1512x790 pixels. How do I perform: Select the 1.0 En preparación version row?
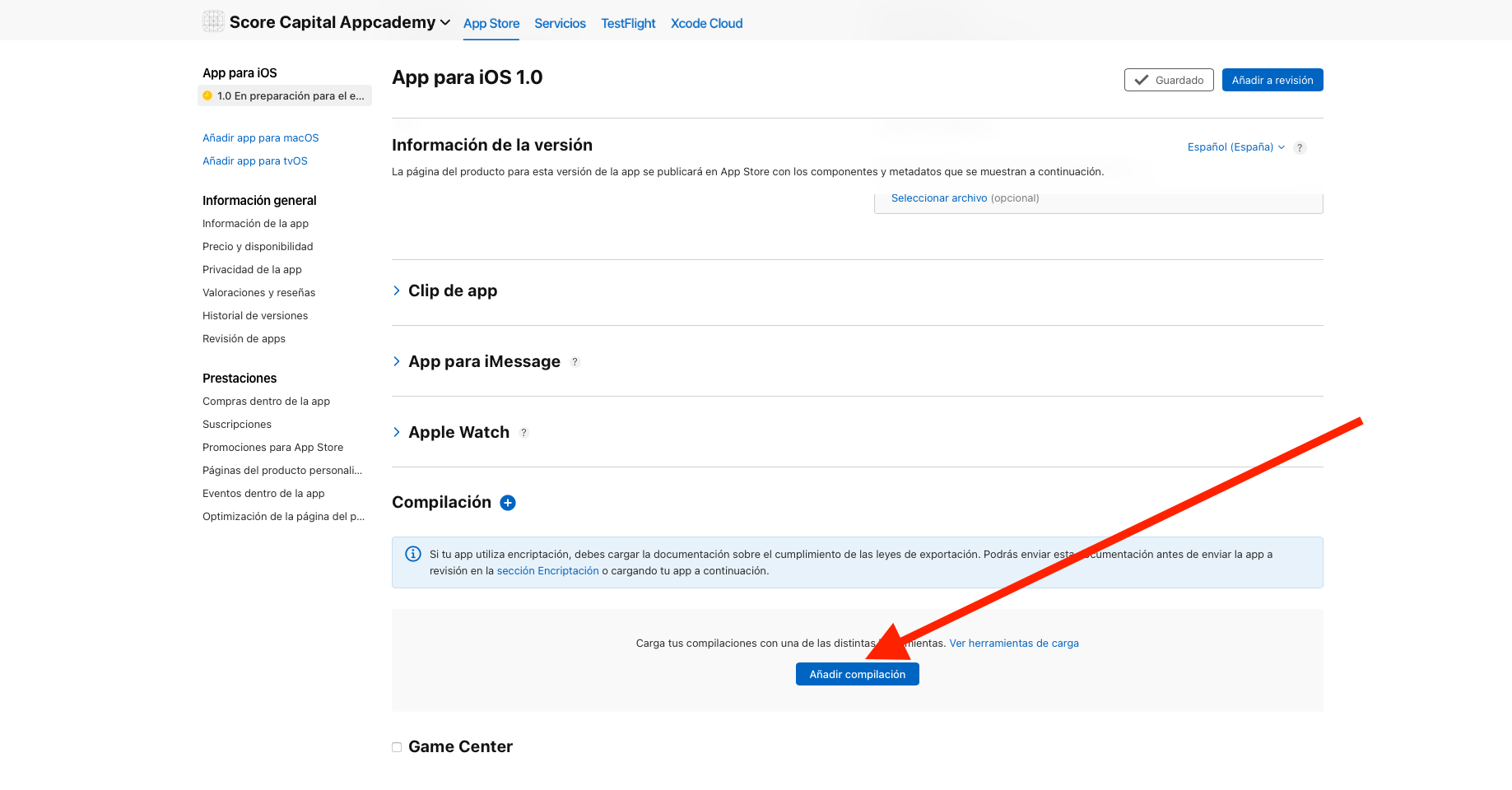point(285,95)
